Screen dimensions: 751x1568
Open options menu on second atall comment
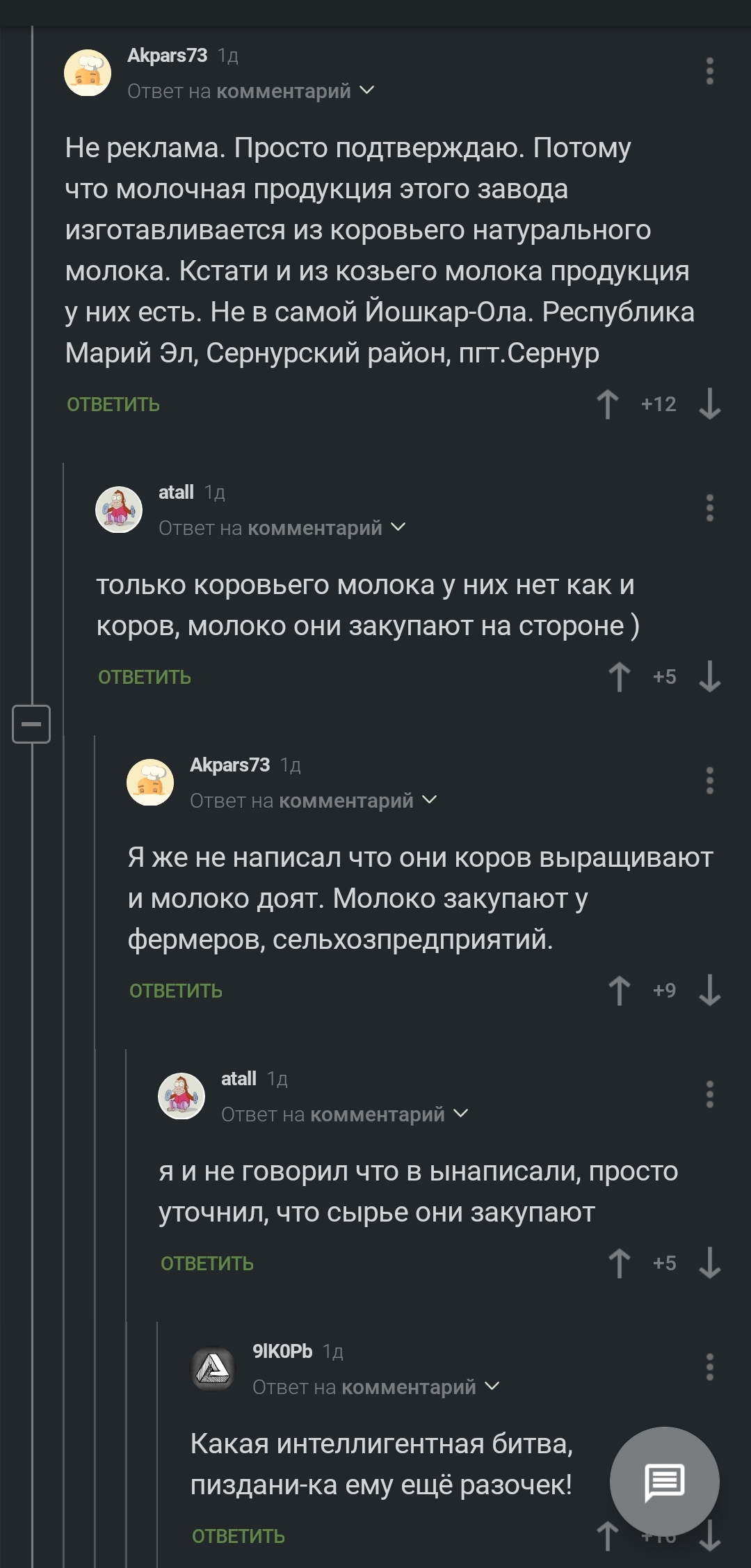[x=709, y=1095]
